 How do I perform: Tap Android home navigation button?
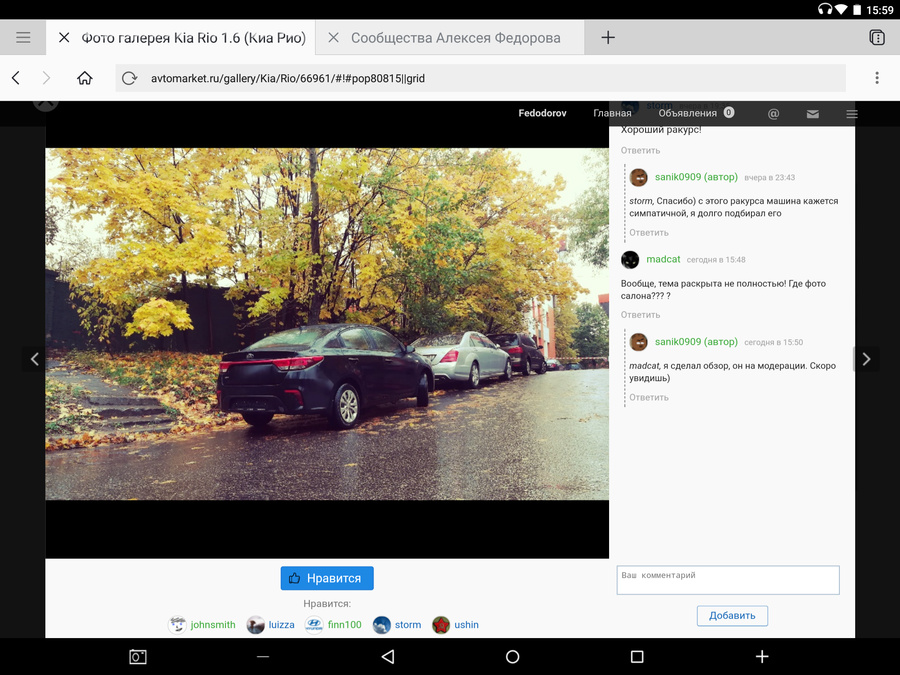click(513, 657)
